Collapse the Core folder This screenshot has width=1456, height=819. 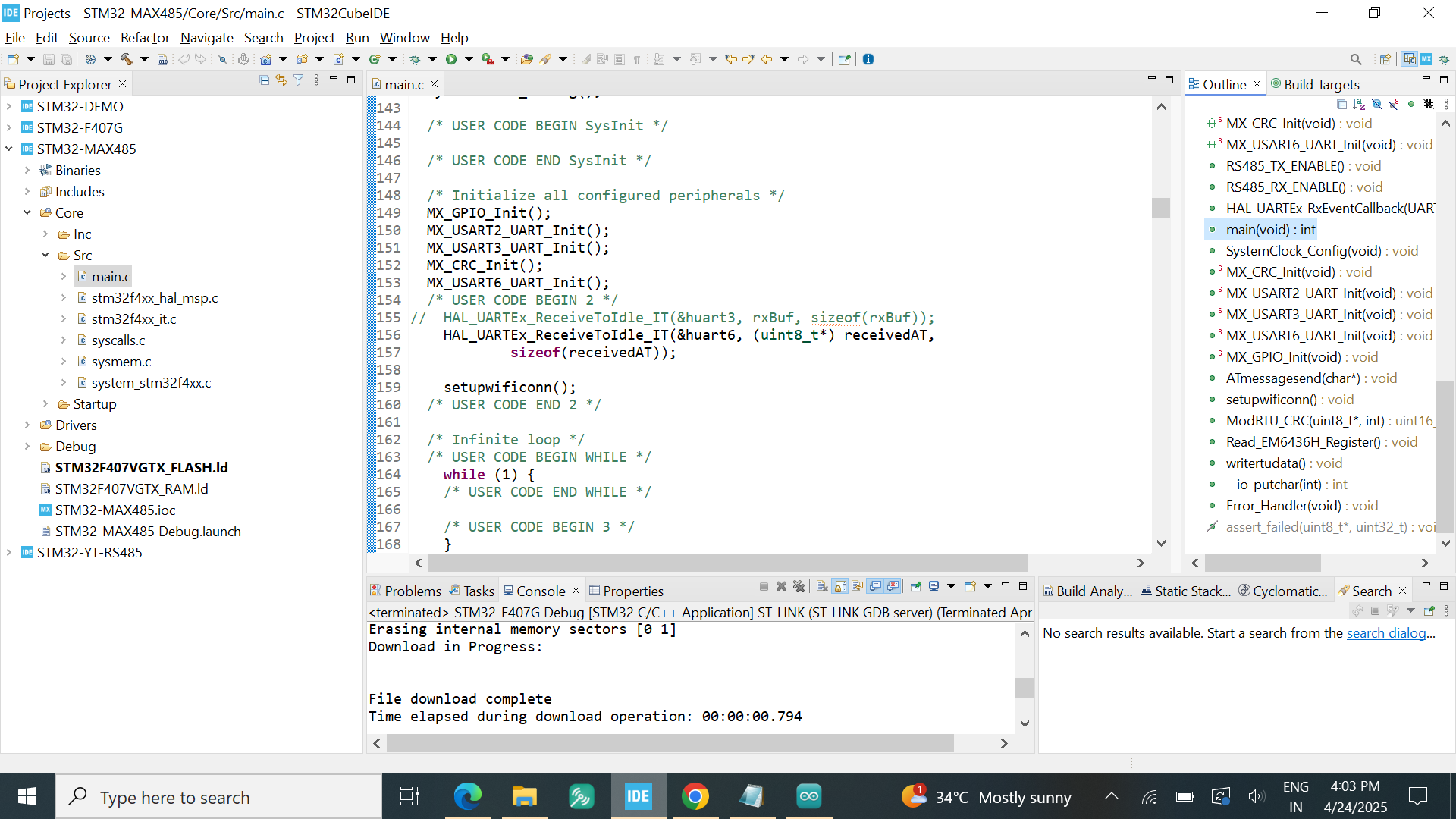[27, 213]
